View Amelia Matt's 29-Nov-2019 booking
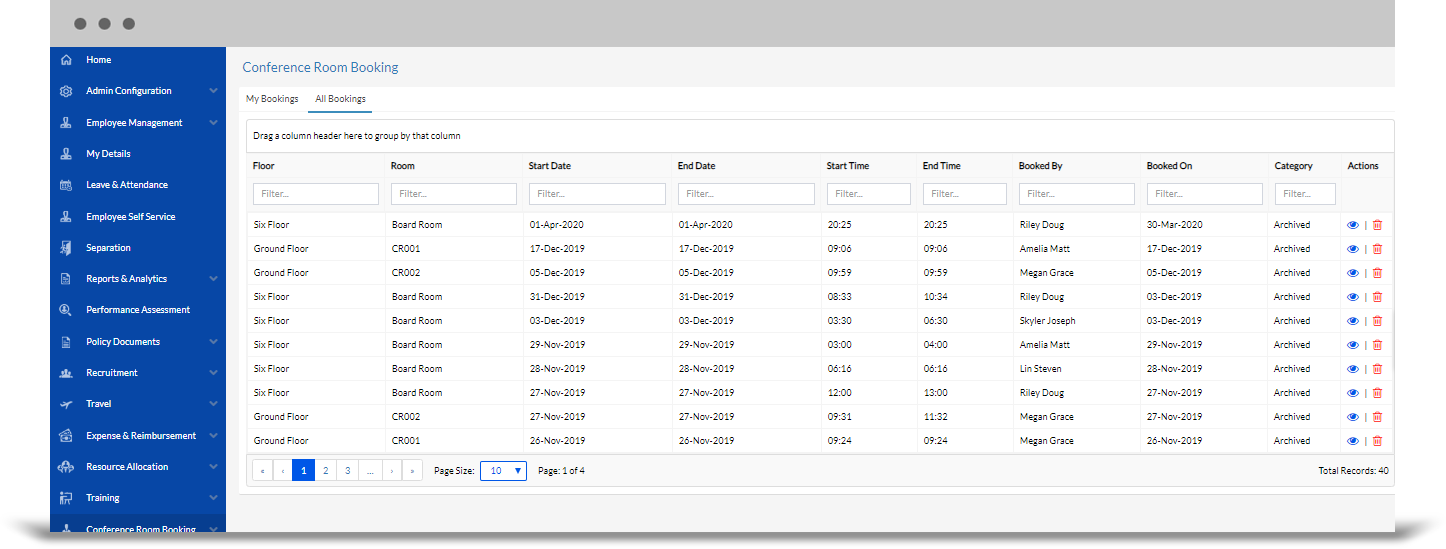Viewport: 1446px width, 549px height. [1353, 345]
